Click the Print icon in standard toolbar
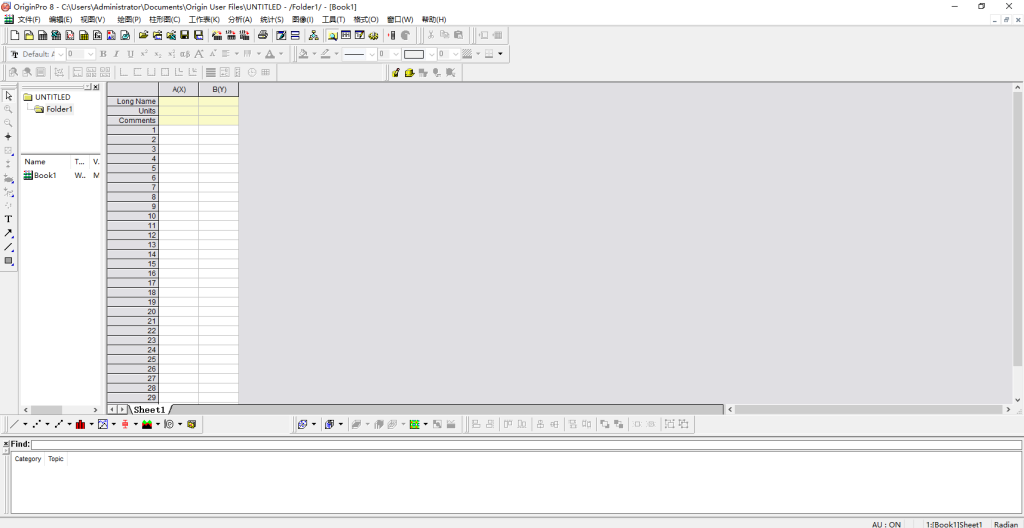The width and height of the screenshot is (1024, 528). click(x=263, y=35)
